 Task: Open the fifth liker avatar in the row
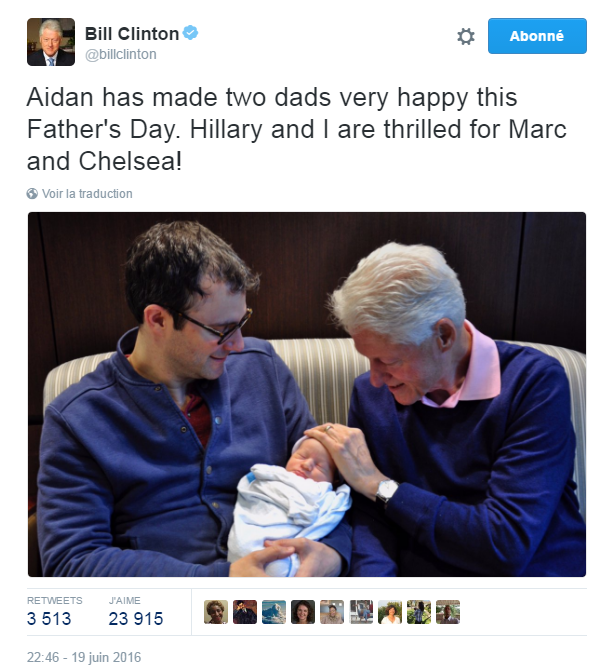tap(332, 612)
